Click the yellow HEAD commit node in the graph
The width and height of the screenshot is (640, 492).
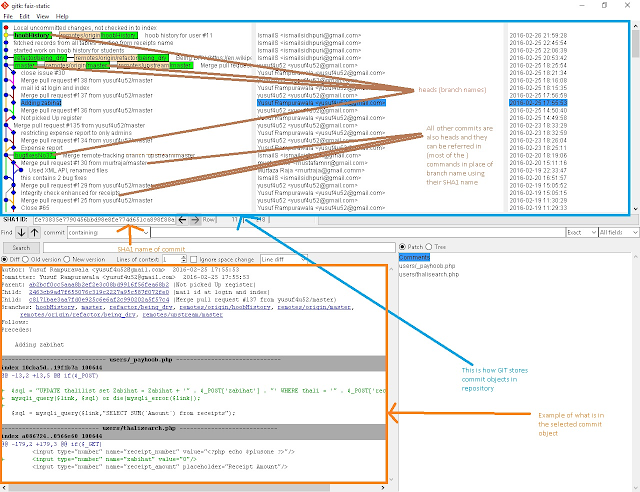point(6,36)
